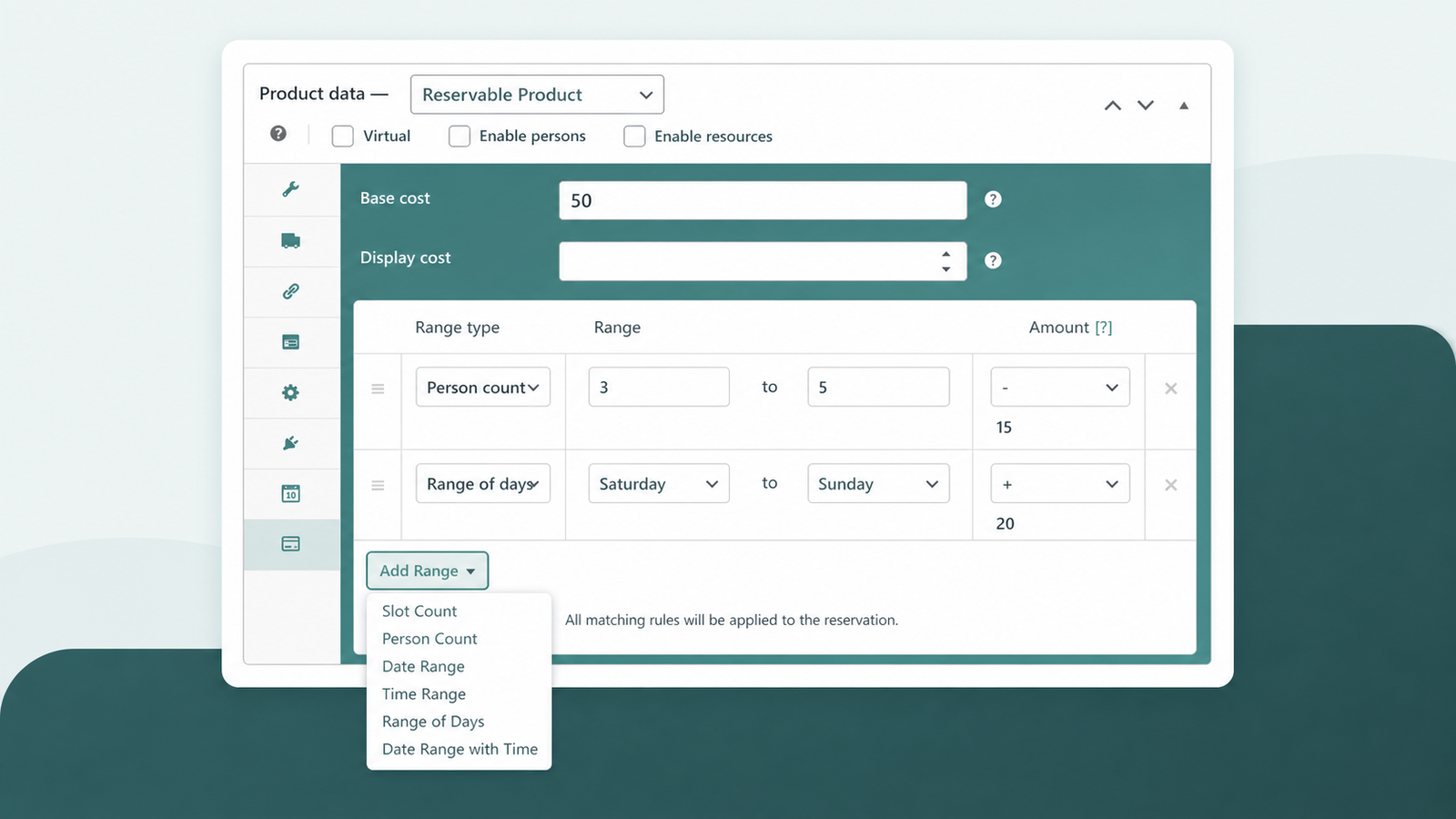Collapse the Product data panel triangle

(1184, 106)
